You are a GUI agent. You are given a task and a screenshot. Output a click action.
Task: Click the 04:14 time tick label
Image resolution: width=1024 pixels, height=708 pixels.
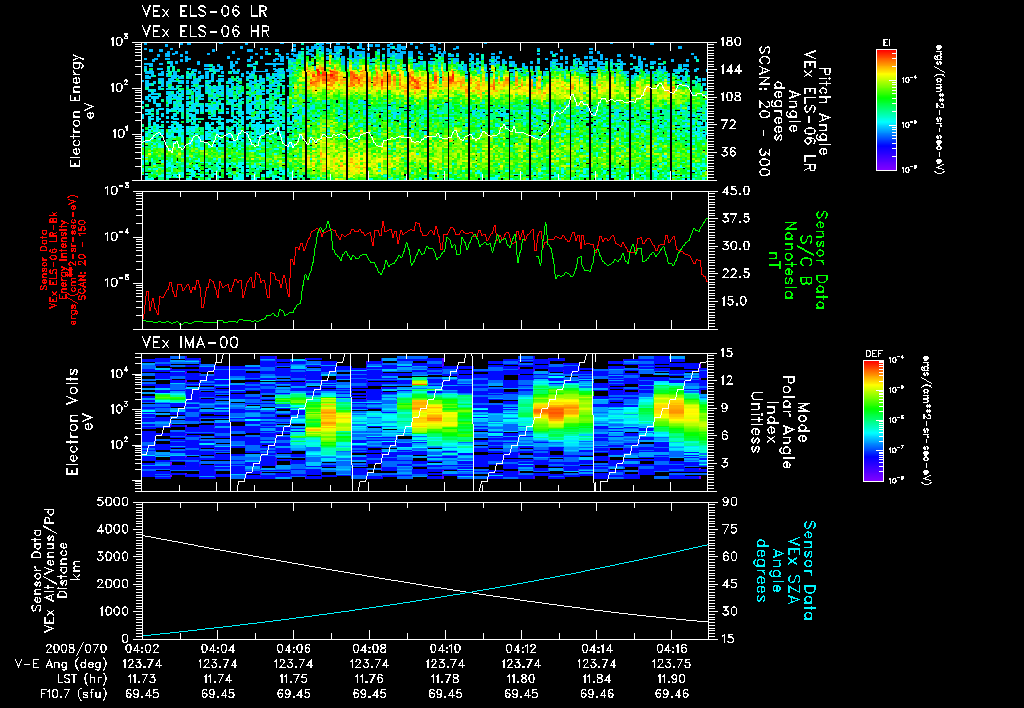tap(597, 649)
